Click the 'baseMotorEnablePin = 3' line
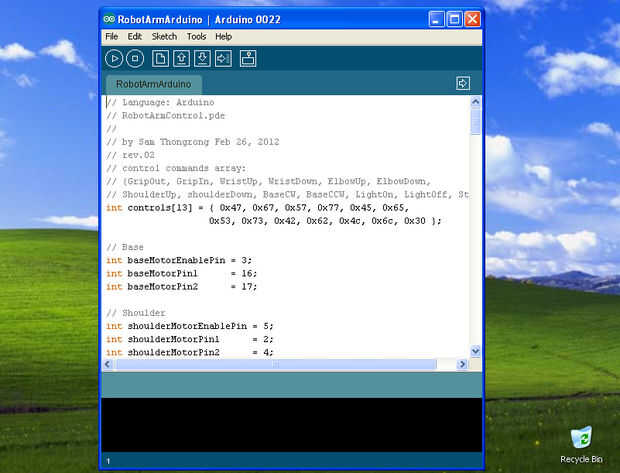 179,260
